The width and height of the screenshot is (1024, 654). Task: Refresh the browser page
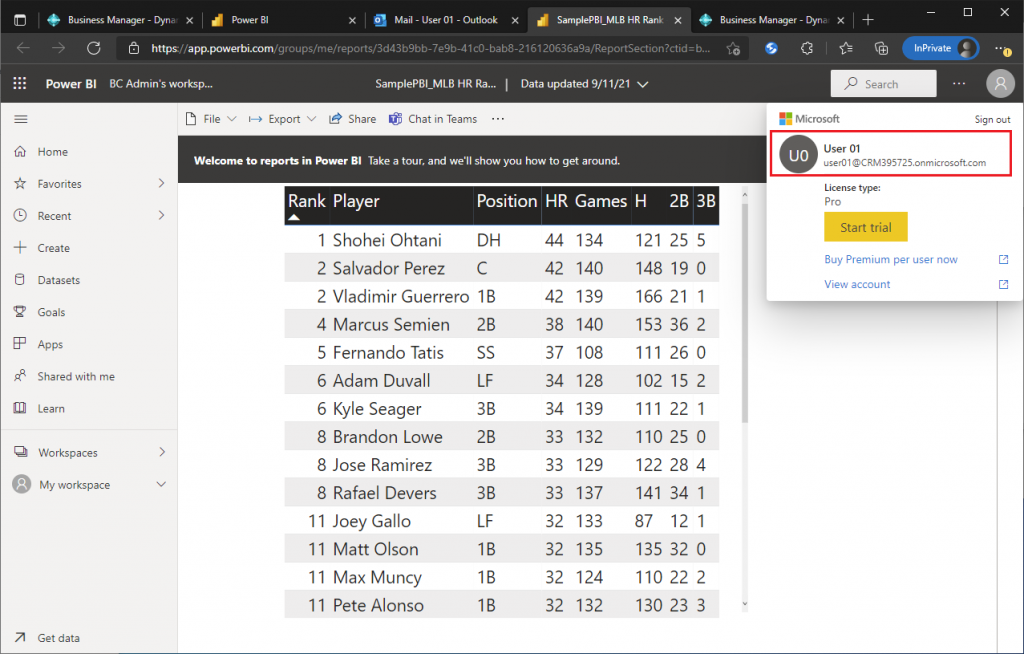pos(94,48)
